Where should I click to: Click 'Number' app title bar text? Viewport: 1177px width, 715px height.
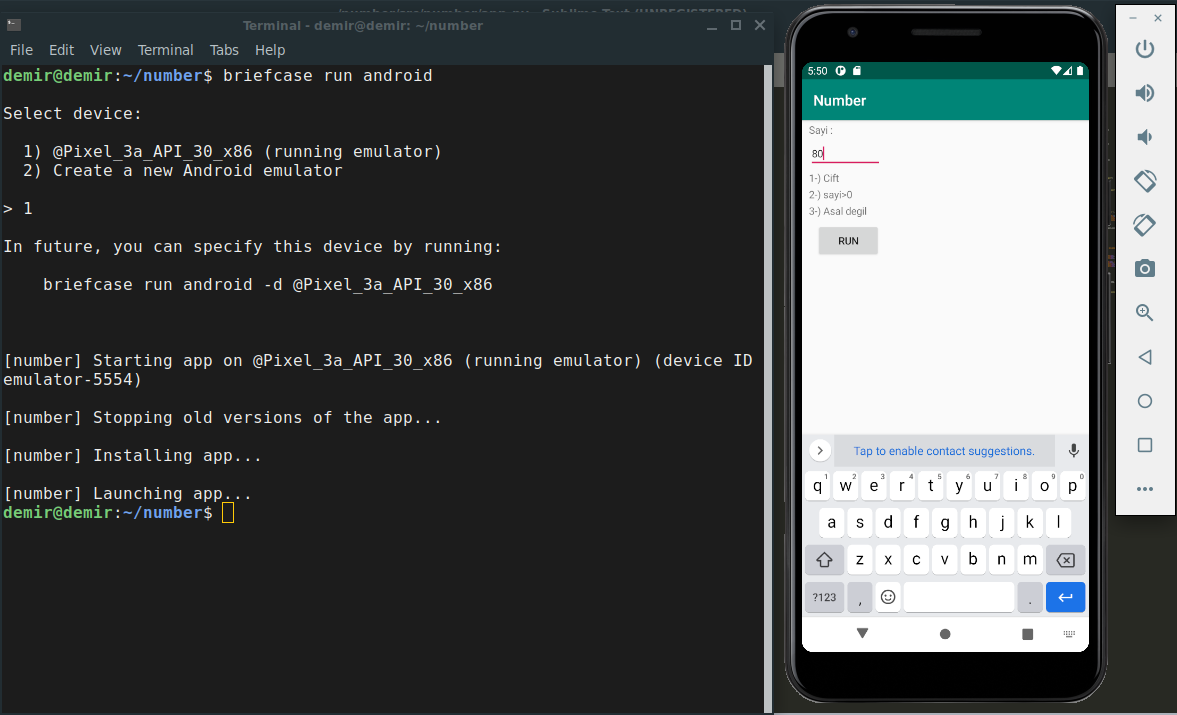839,101
